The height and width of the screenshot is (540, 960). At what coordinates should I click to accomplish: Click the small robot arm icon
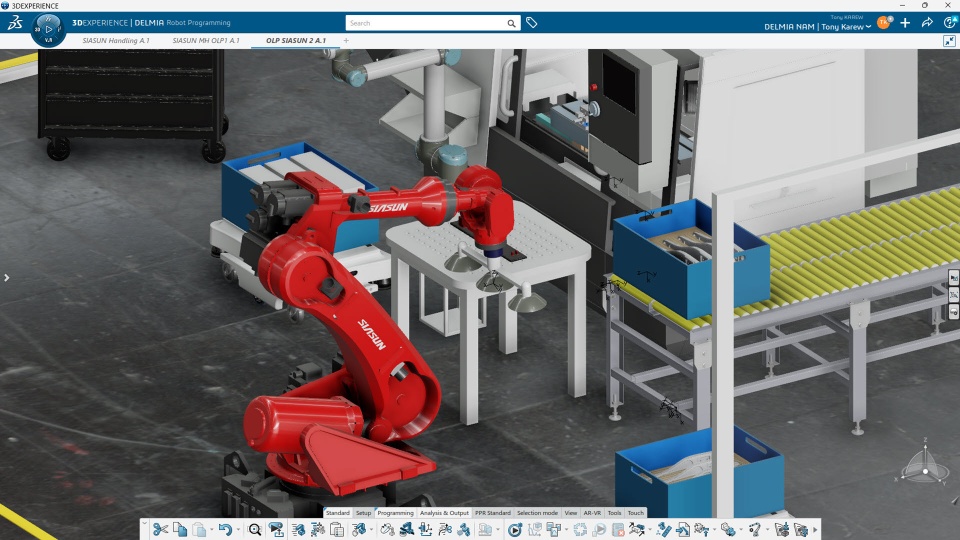755,530
